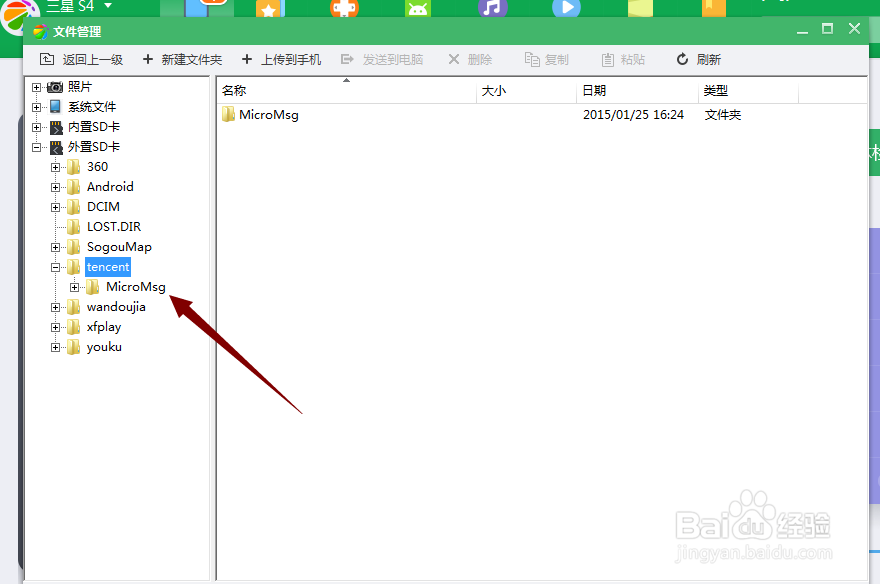Image resolution: width=880 pixels, height=584 pixels.
Task: Select the 内置SD卡 card icon
Action: (x=56, y=127)
